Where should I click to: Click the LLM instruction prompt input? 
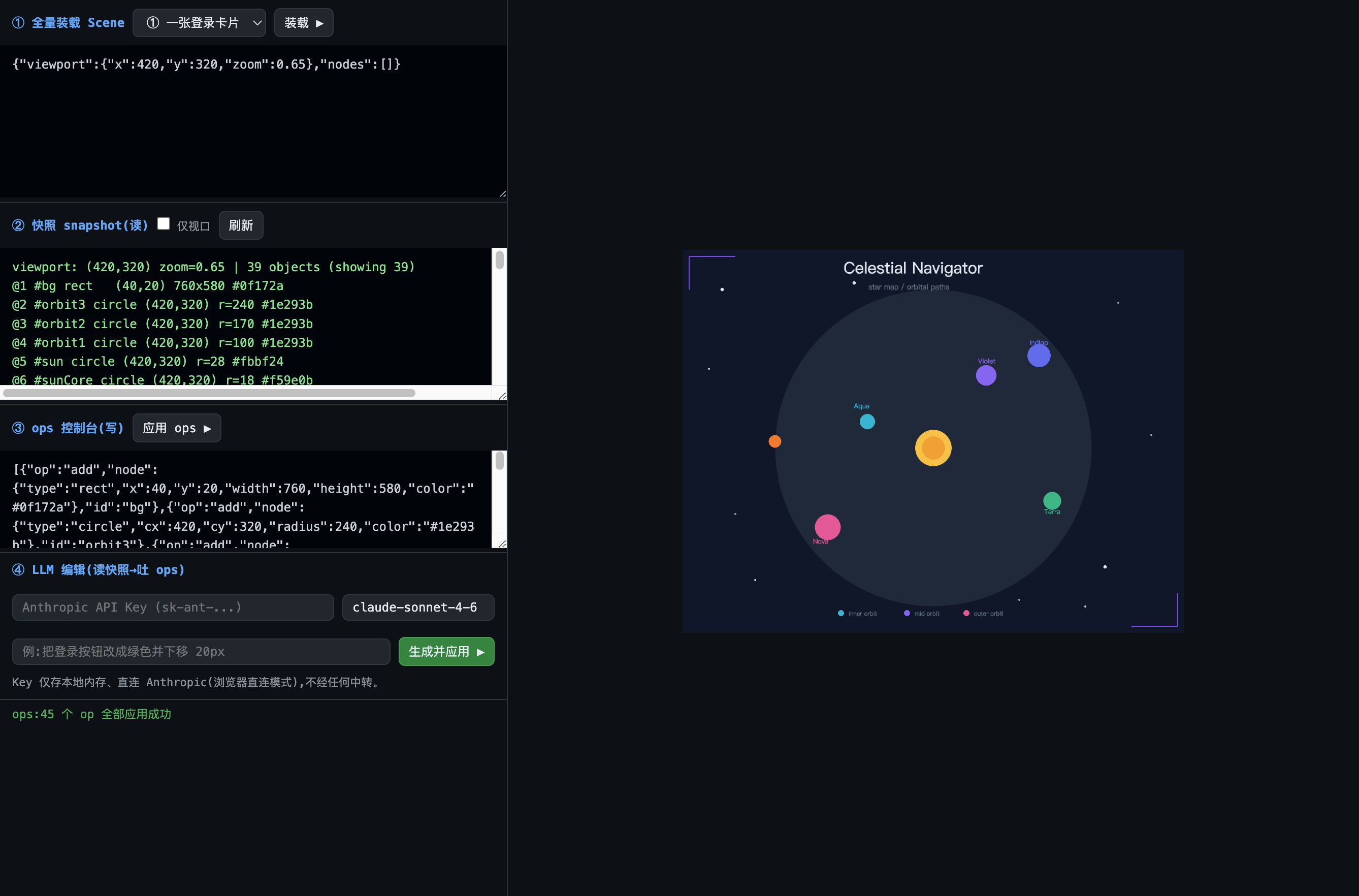pyautogui.click(x=201, y=651)
